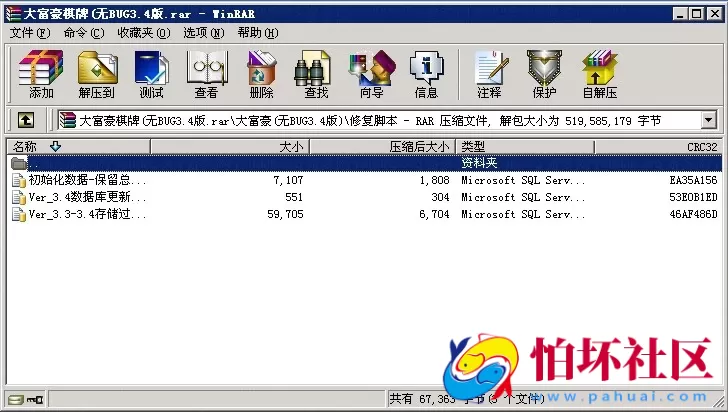Close the WinRAR window
The height and width of the screenshot is (412, 728).
715,14
